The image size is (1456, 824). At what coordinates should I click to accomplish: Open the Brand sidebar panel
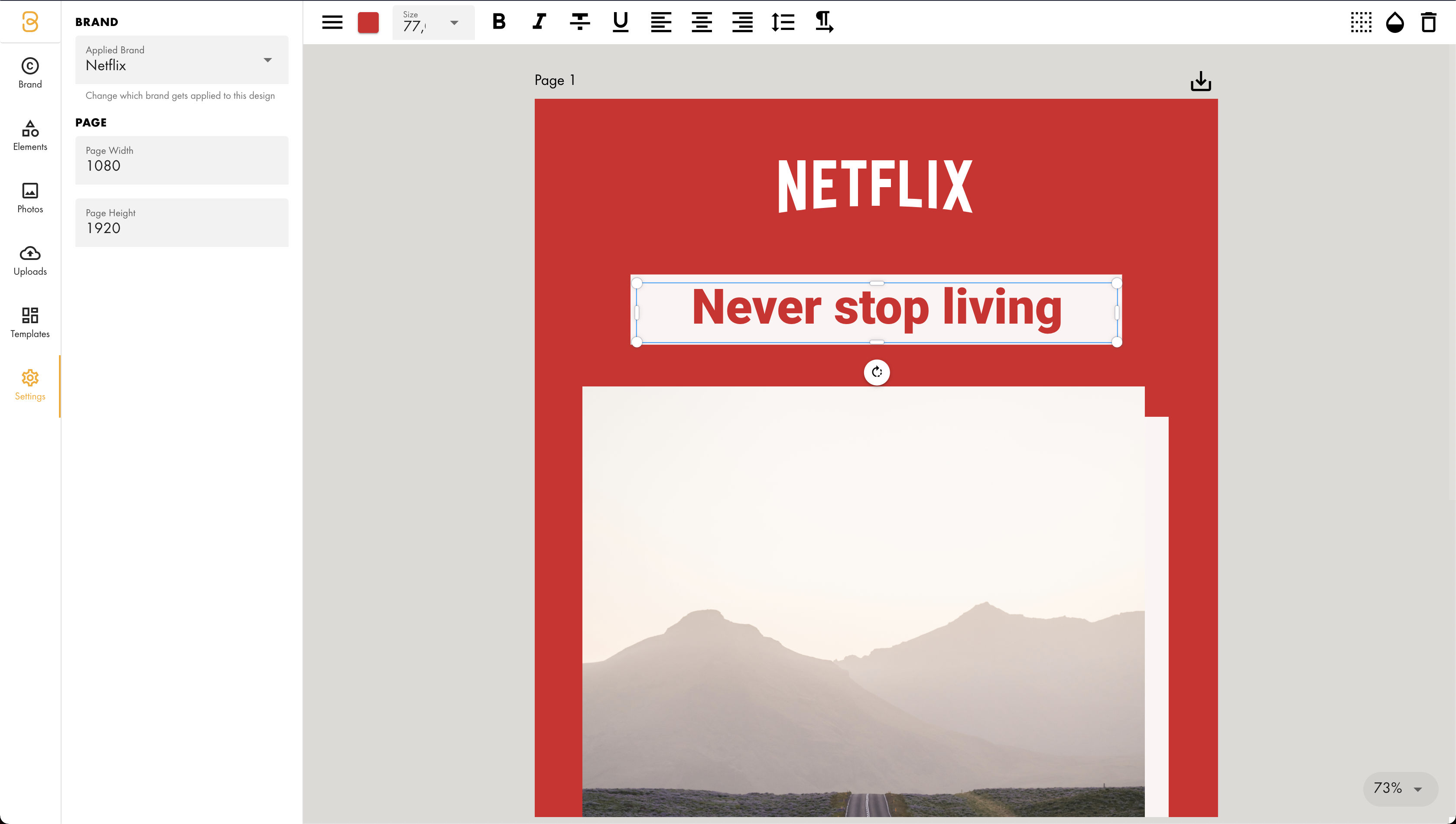(30, 73)
